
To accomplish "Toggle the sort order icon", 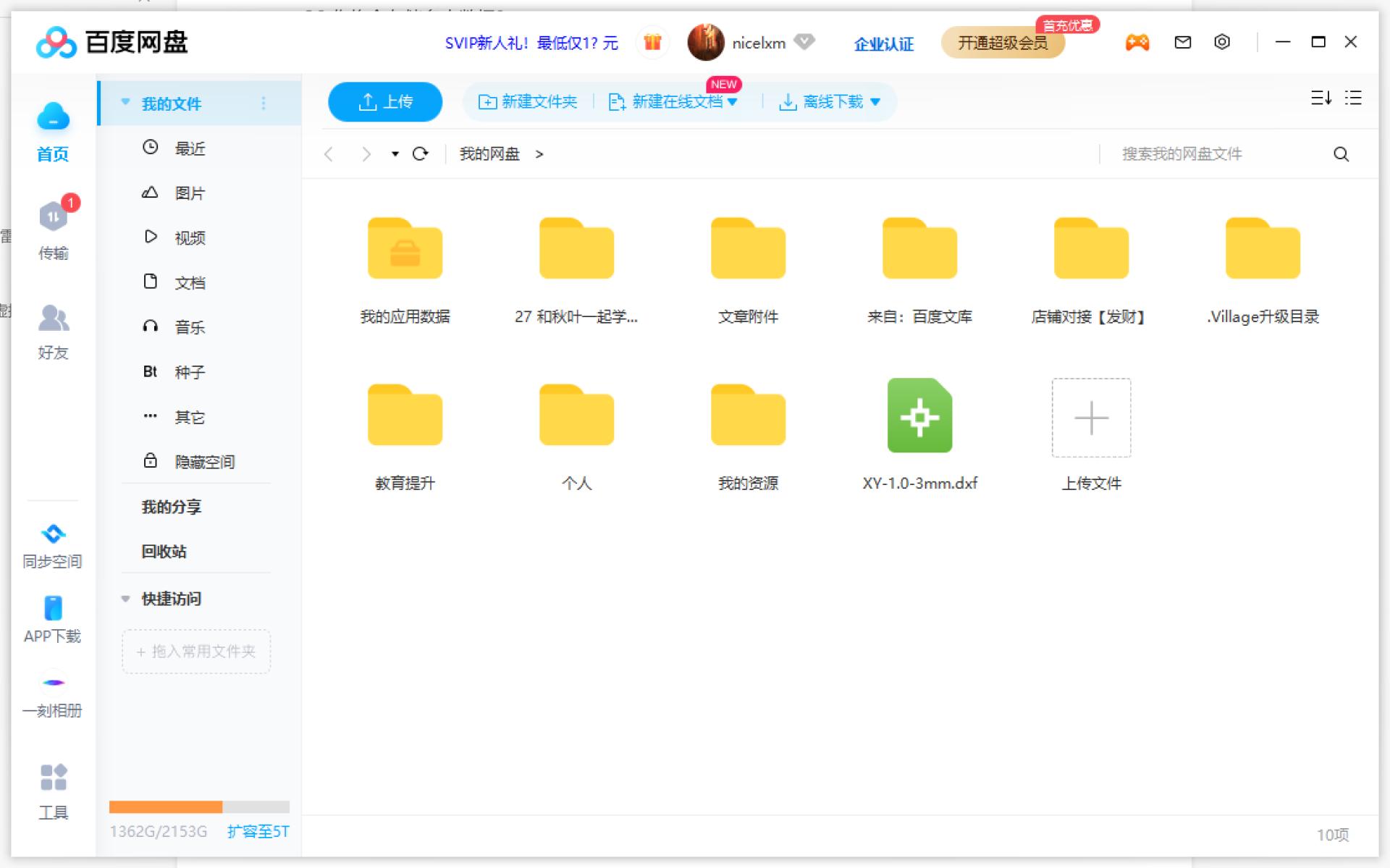I will tap(1320, 98).
